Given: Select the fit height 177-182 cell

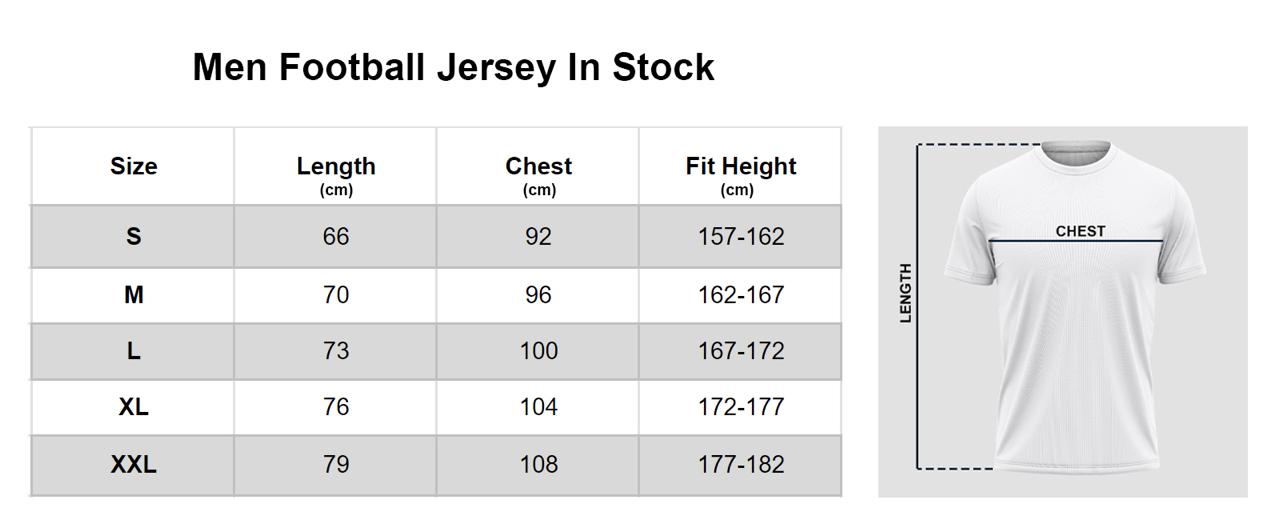Looking at the screenshot, I should pyautogui.click(x=740, y=464).
